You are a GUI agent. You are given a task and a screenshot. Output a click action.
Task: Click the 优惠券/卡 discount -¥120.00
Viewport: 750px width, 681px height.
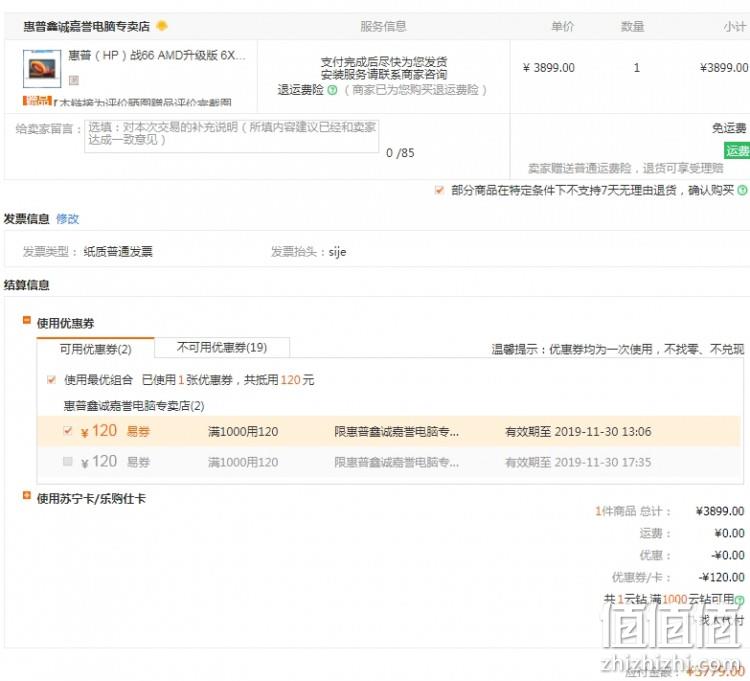[722, 577]
